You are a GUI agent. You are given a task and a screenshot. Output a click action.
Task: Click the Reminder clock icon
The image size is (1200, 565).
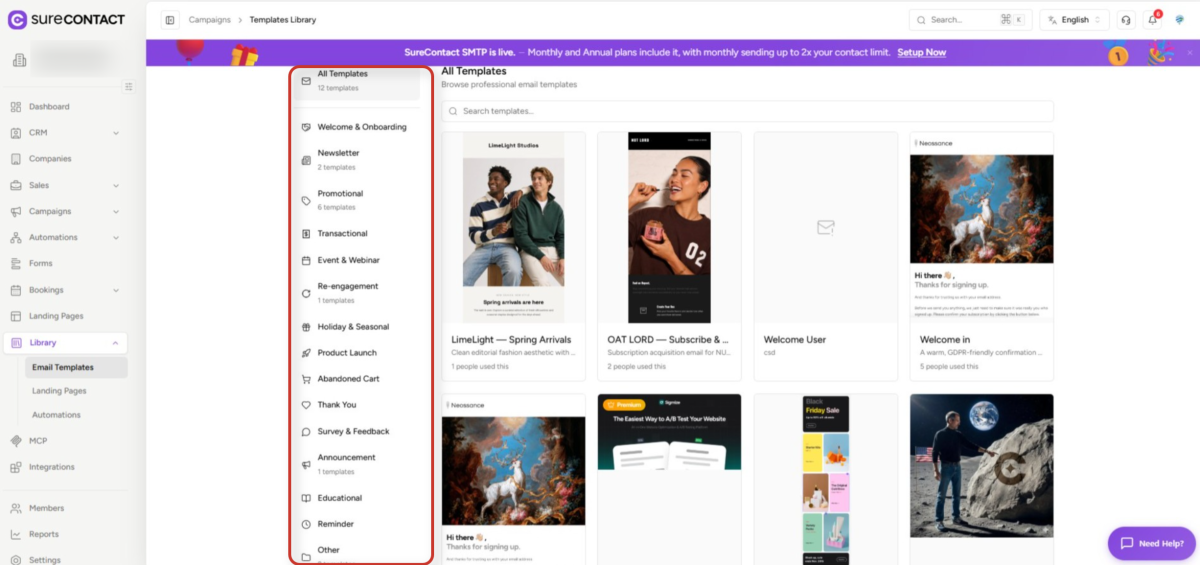(306, 524)
